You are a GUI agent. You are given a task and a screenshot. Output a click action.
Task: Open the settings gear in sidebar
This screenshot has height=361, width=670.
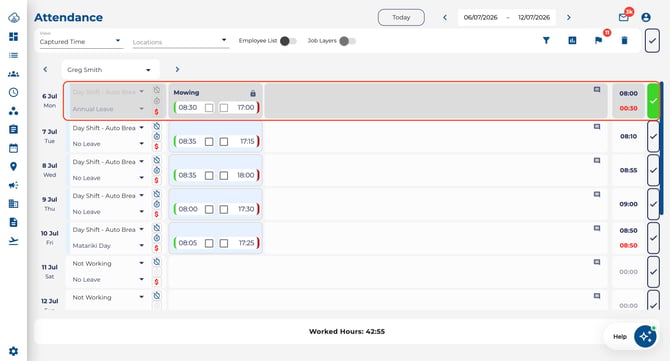(x=13, y=351)
